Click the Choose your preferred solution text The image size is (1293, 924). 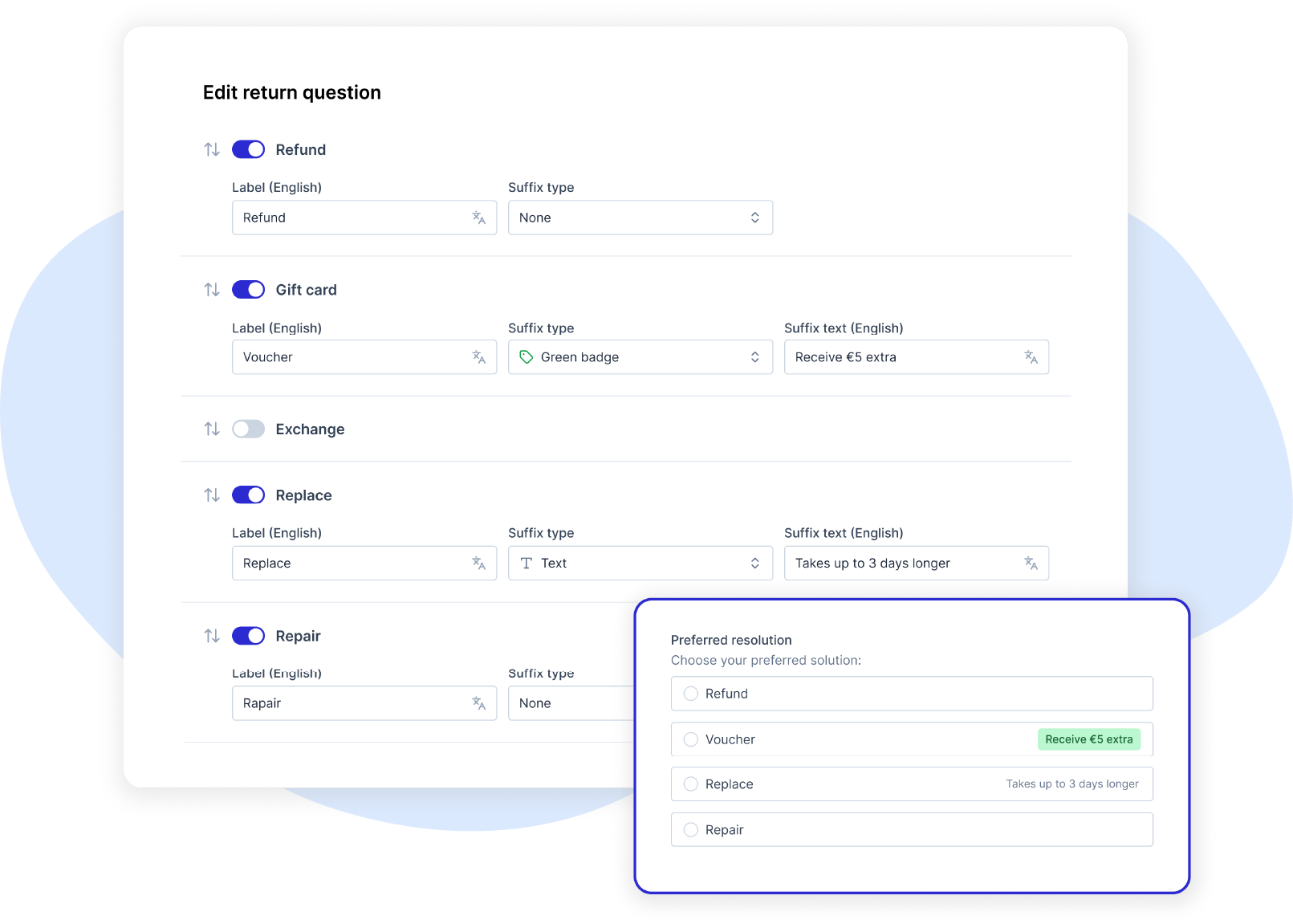[766, 660]
